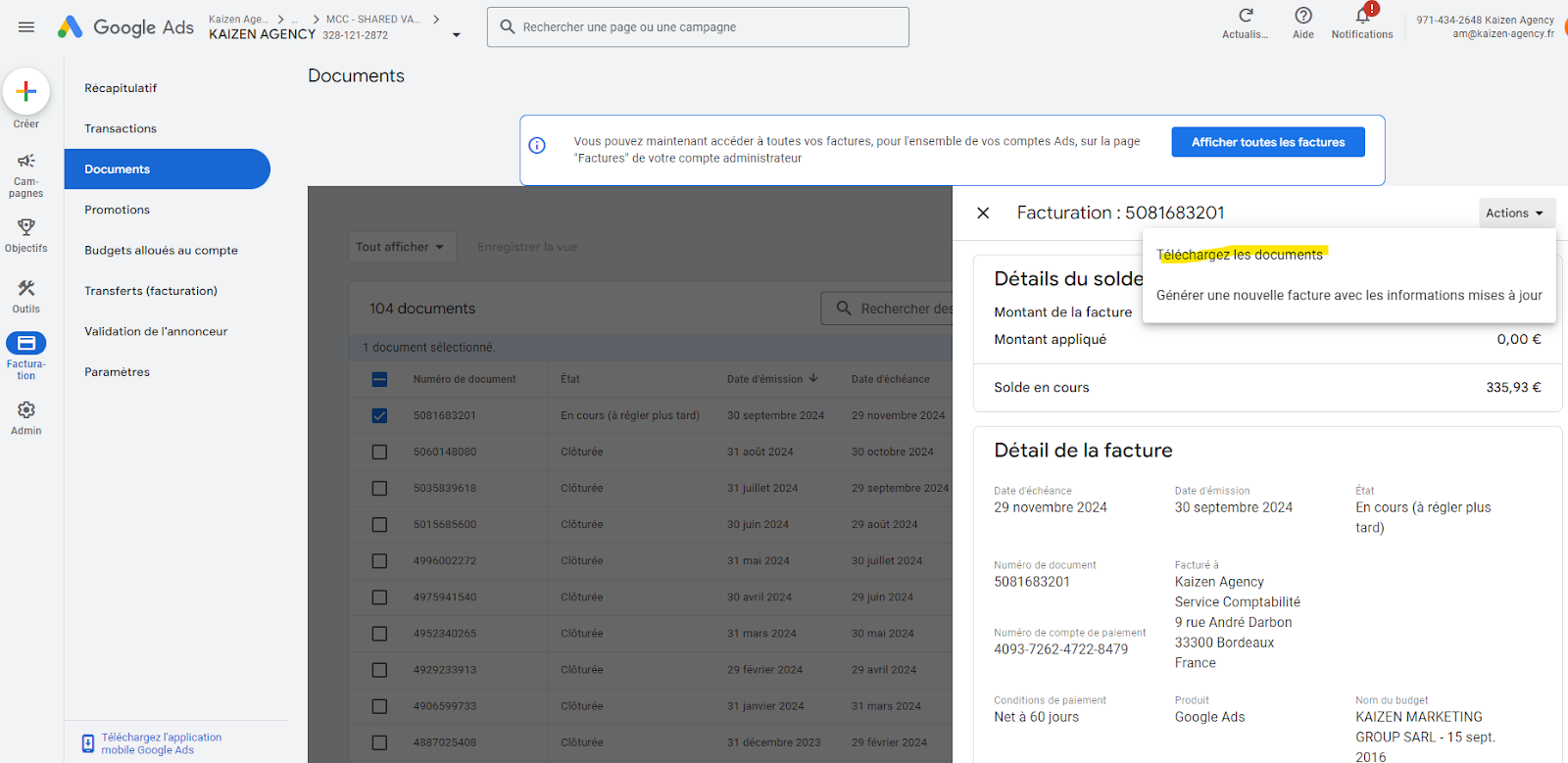The width and height of the screenshot is (1568, 763).
Task: Open Récapitulatif in billing menu
Action: pos(121,88)
